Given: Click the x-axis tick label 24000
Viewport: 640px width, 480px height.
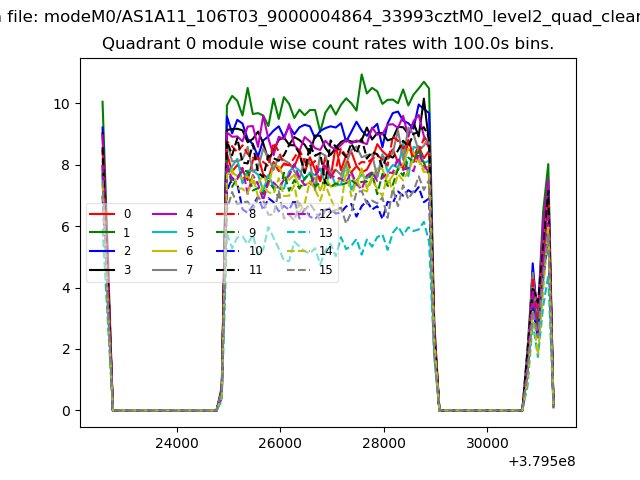Looking at the screenshot, I should [x=176, y=443].
